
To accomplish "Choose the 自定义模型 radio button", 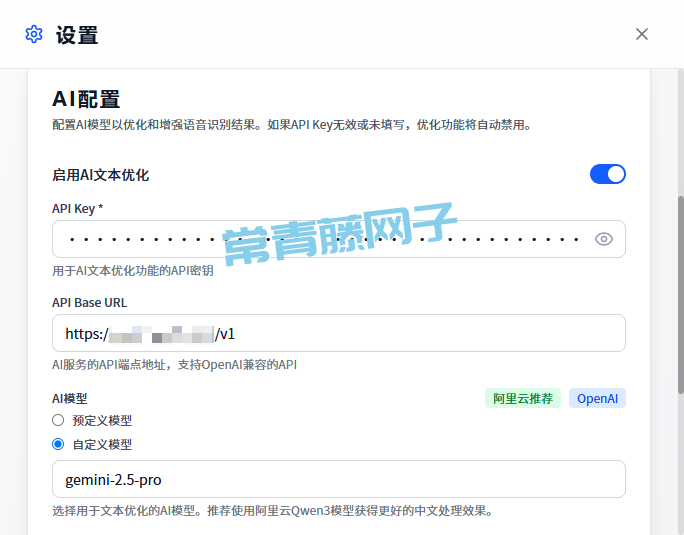I will [x=58, y=444].
